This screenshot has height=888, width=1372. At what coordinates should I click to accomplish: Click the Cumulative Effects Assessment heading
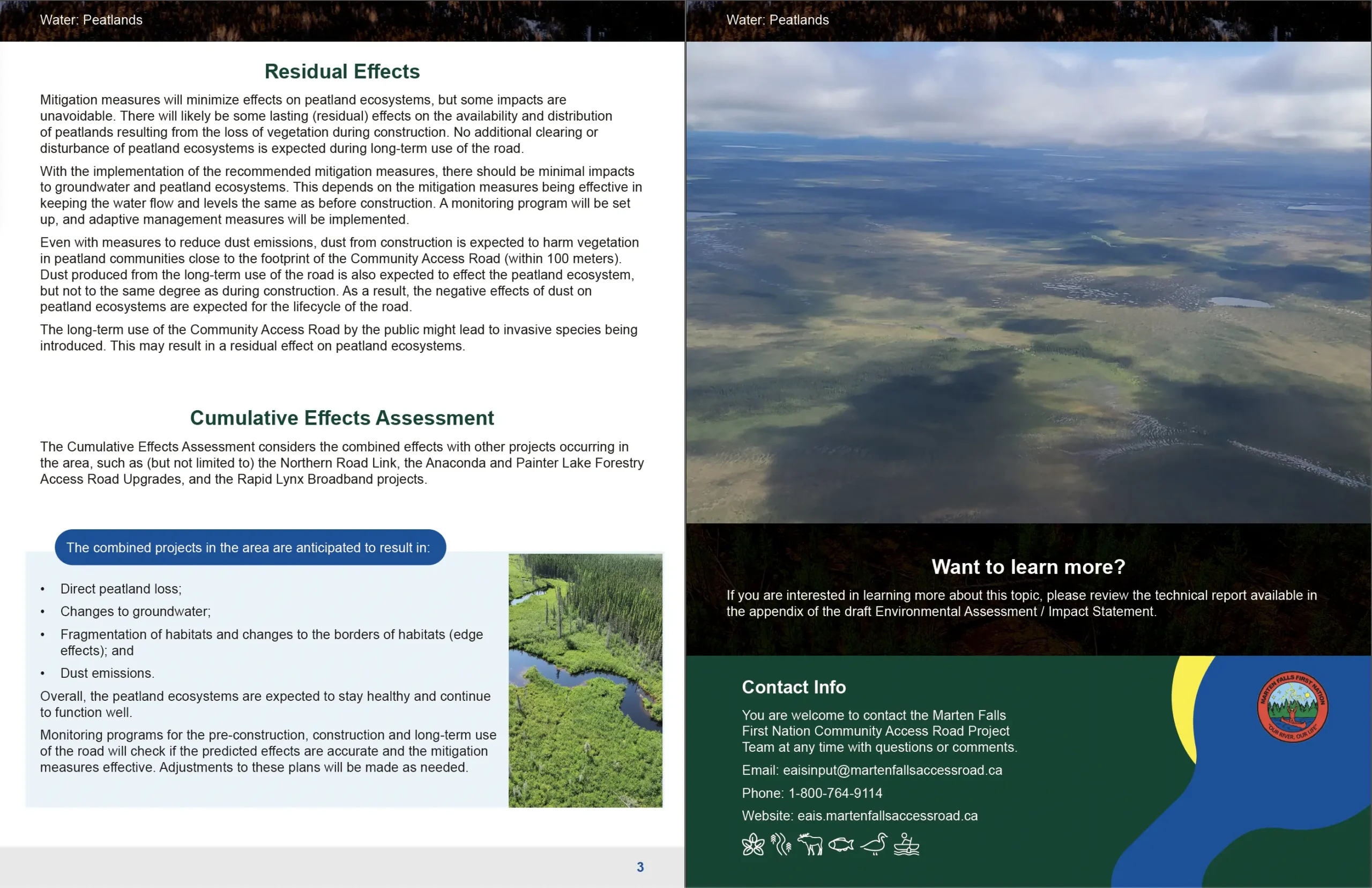tap(342, 418)
